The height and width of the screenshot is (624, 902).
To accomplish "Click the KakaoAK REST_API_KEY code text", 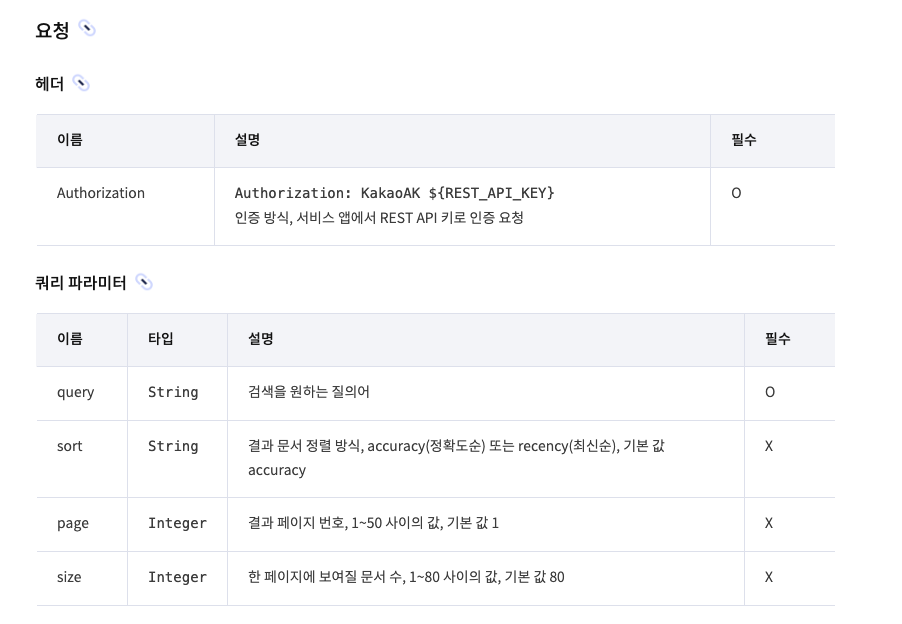I will pyautogui.click(x=394, y=193).
